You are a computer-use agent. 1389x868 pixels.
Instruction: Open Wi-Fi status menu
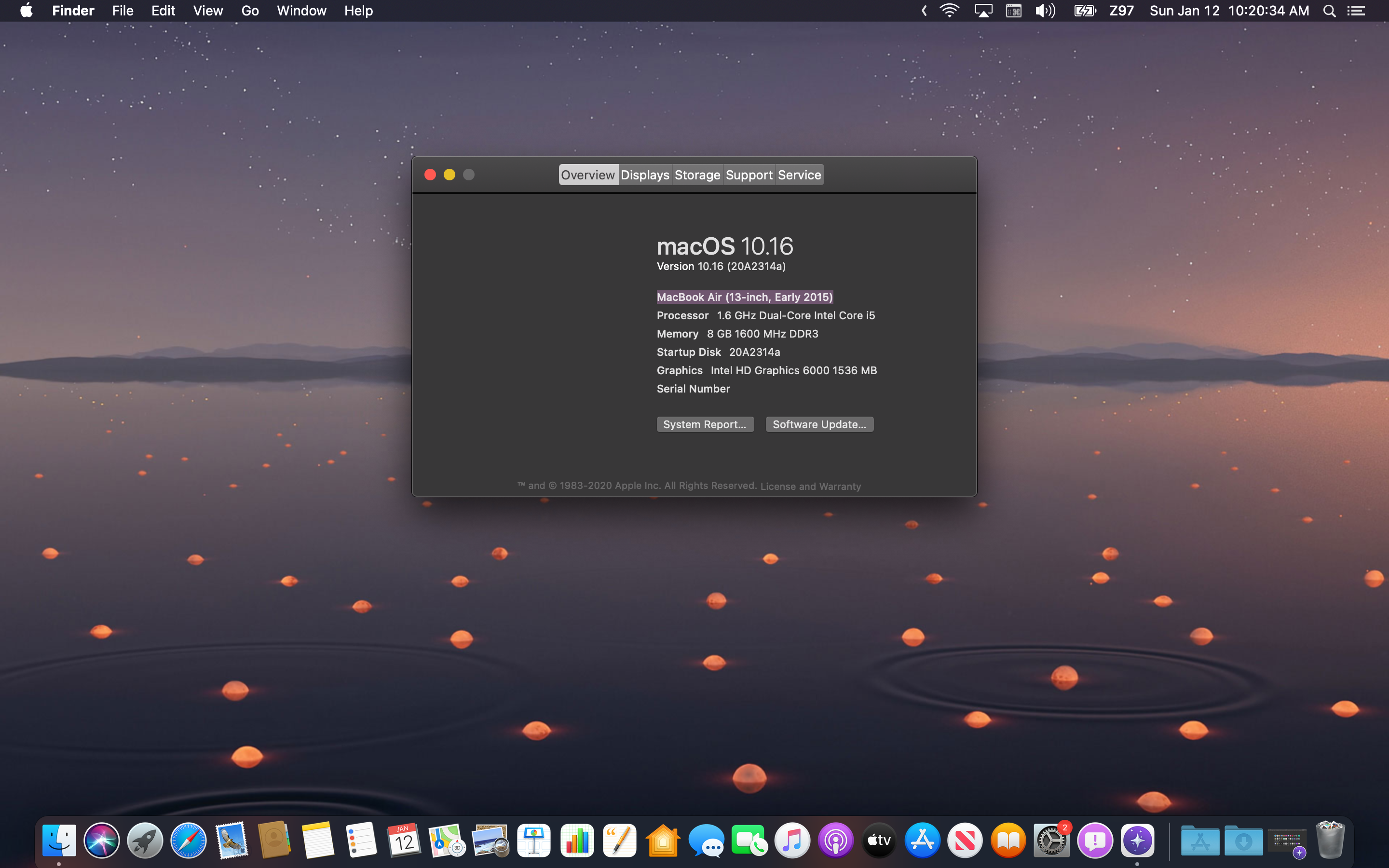point(949,11)
